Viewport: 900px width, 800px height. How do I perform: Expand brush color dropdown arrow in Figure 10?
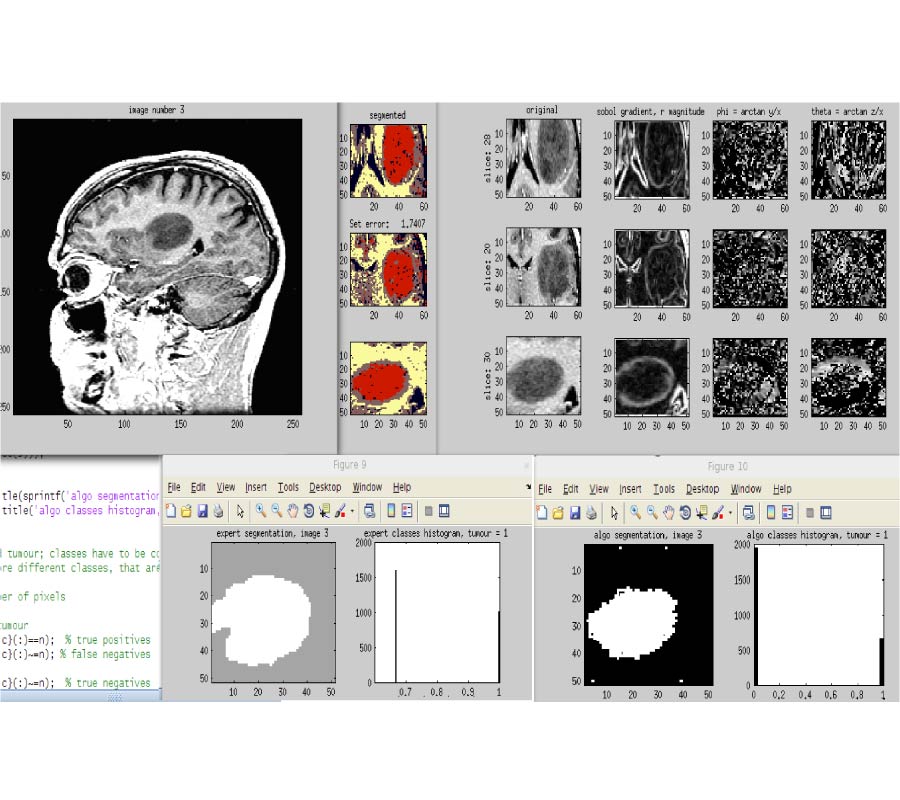[x=730, y=512]
